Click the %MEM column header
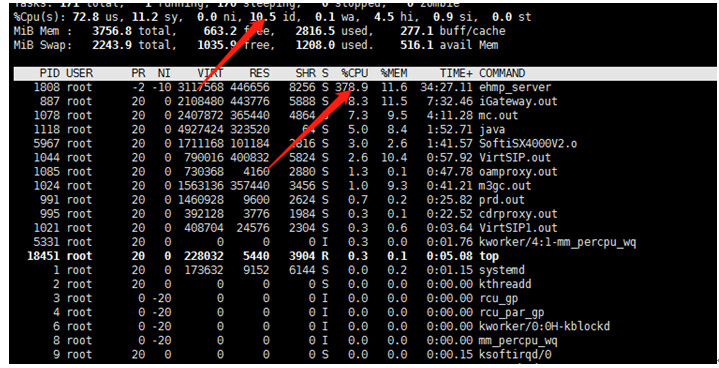This screenshot has width=719, height=368. [x=394, y=73]
